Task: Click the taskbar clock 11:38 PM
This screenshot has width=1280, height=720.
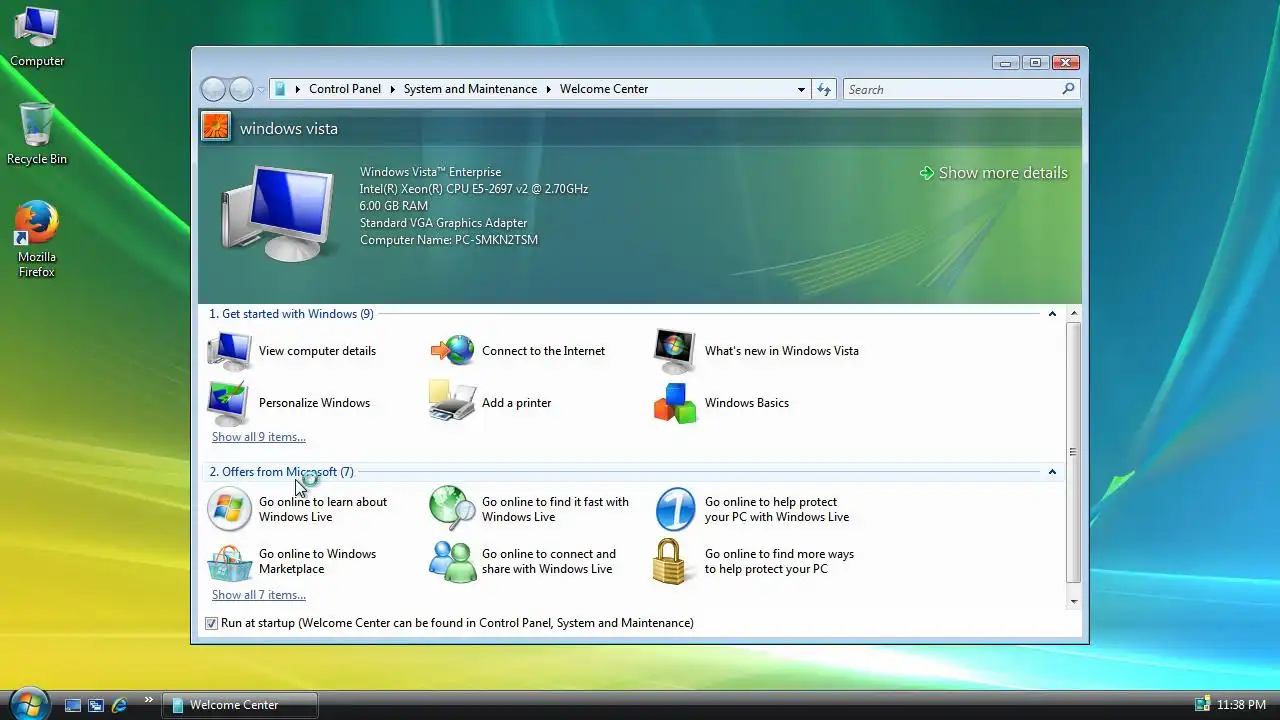Action: [1241, 705]
